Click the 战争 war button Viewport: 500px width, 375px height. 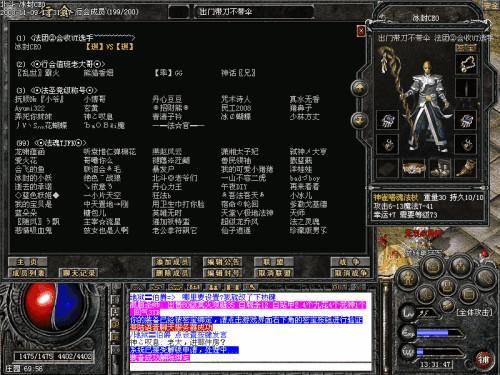[x=350, y=262]
